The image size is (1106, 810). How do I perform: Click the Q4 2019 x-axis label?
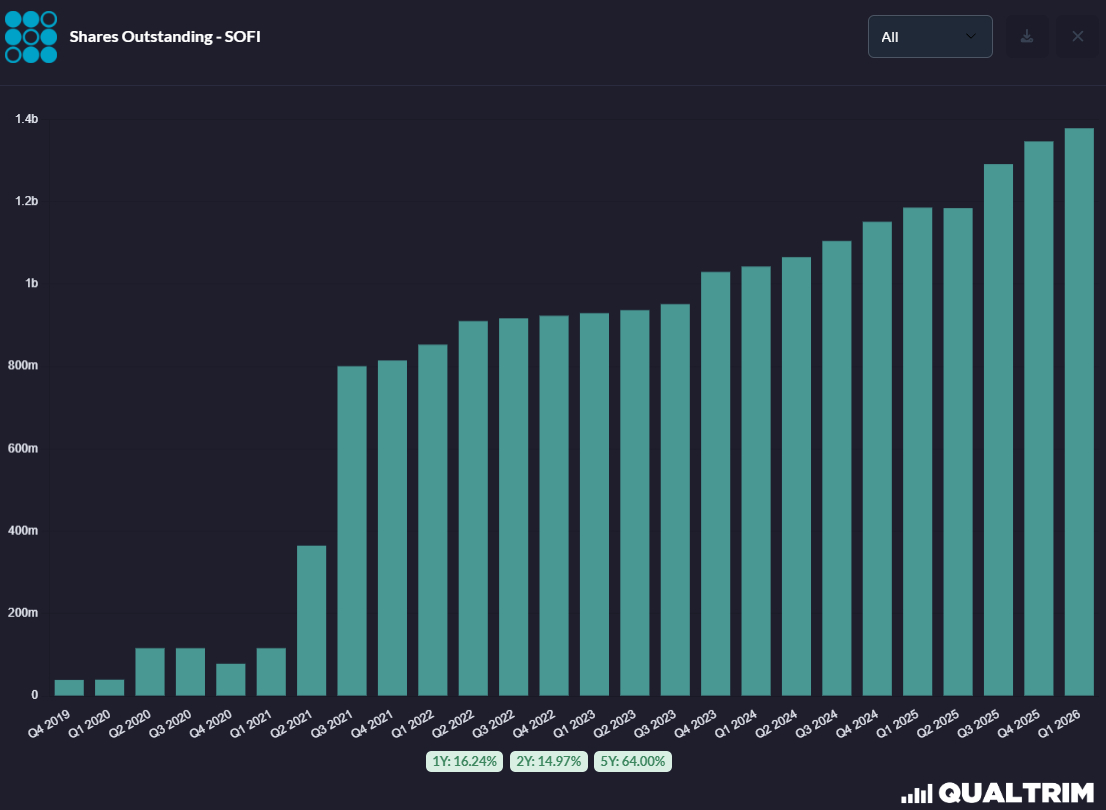(x=49, y=723)
